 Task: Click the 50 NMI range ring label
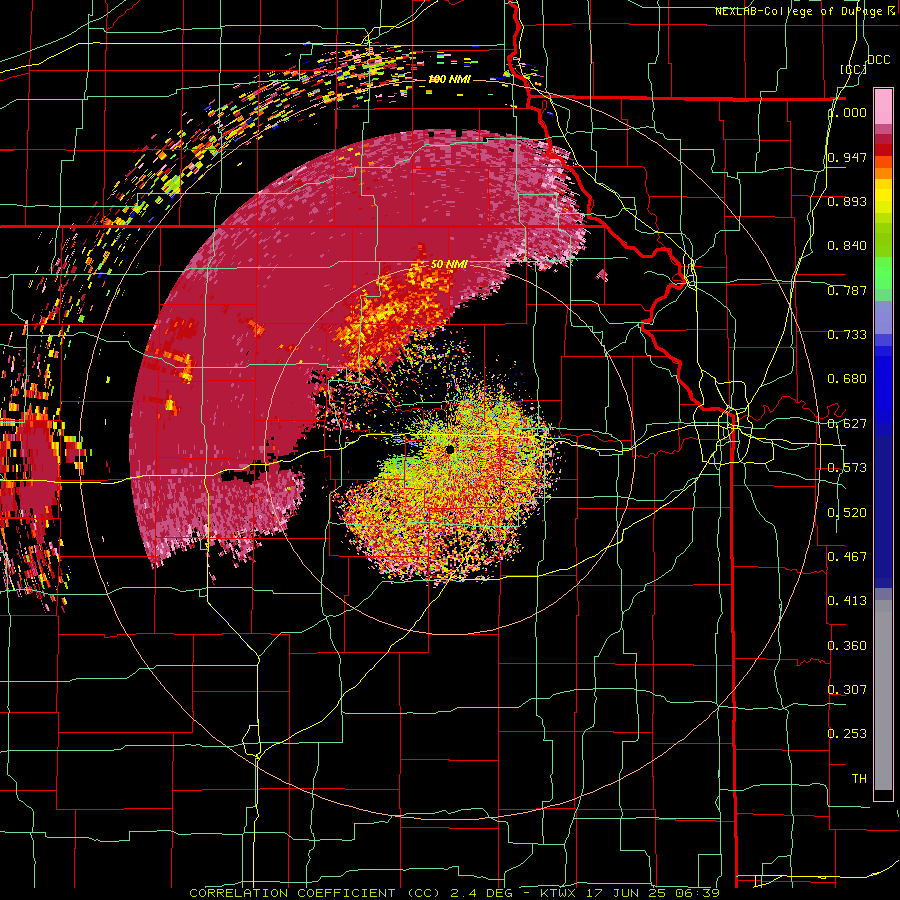(449, 264)
